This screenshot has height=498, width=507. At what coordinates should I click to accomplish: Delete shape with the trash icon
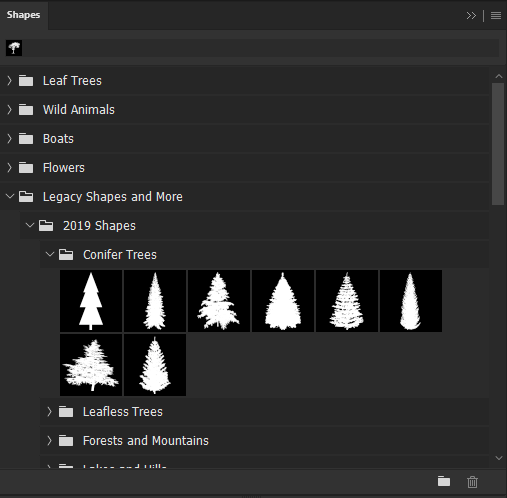click(472, 482)
